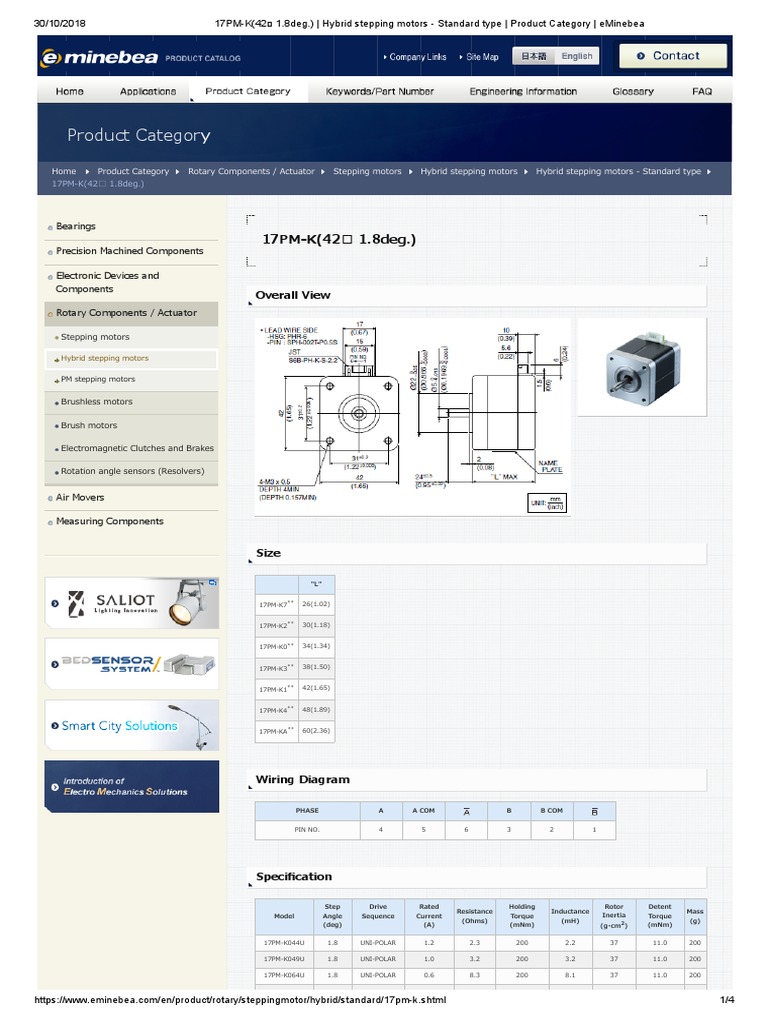This screenshot has width=768, height=1024.
Task: Click the SALIOT lighting banner
Action: tap(132, 603)
